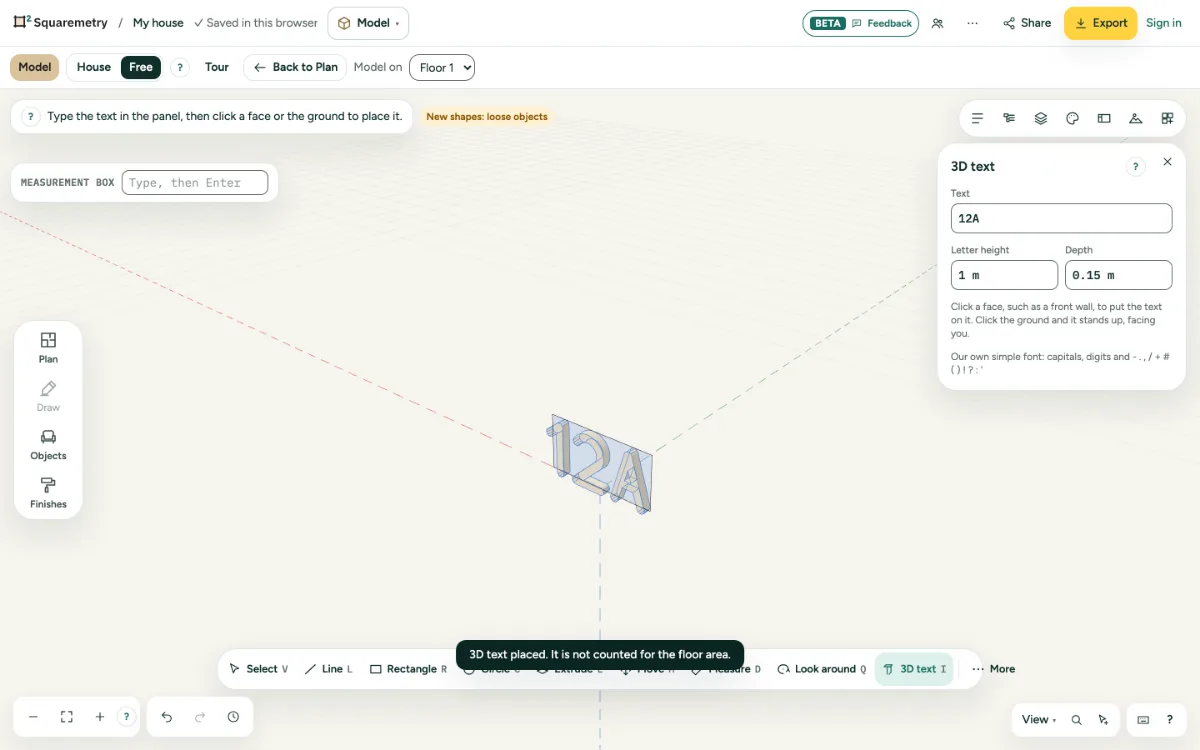Open the color palette panel icon
The height and width of the screenshot is (750, 1200).
click(x=1072, y=118)
